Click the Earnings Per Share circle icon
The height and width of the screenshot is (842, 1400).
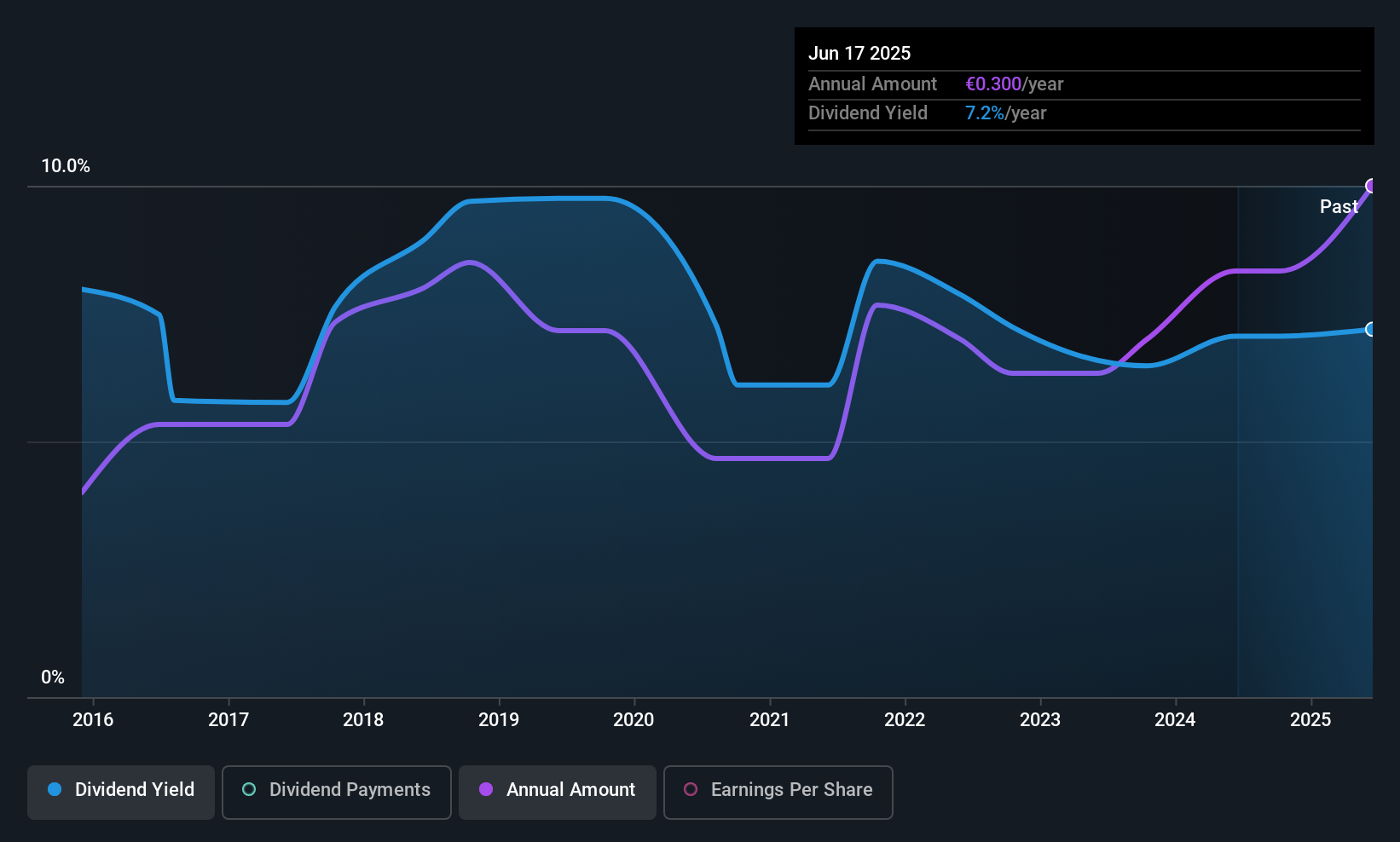(691, 789)
